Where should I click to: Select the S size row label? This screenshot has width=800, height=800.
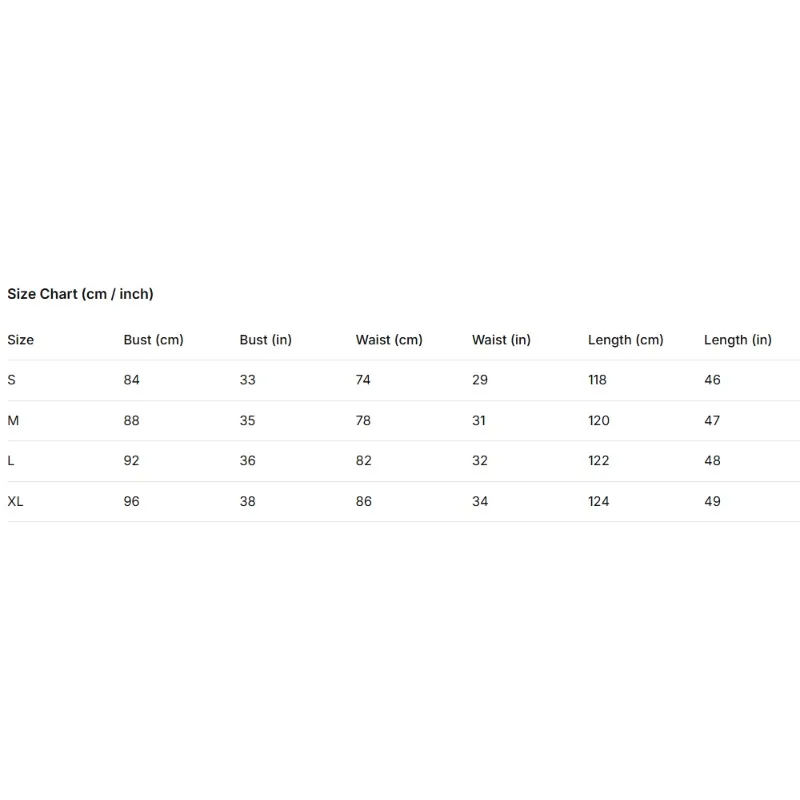pos(11,380)
